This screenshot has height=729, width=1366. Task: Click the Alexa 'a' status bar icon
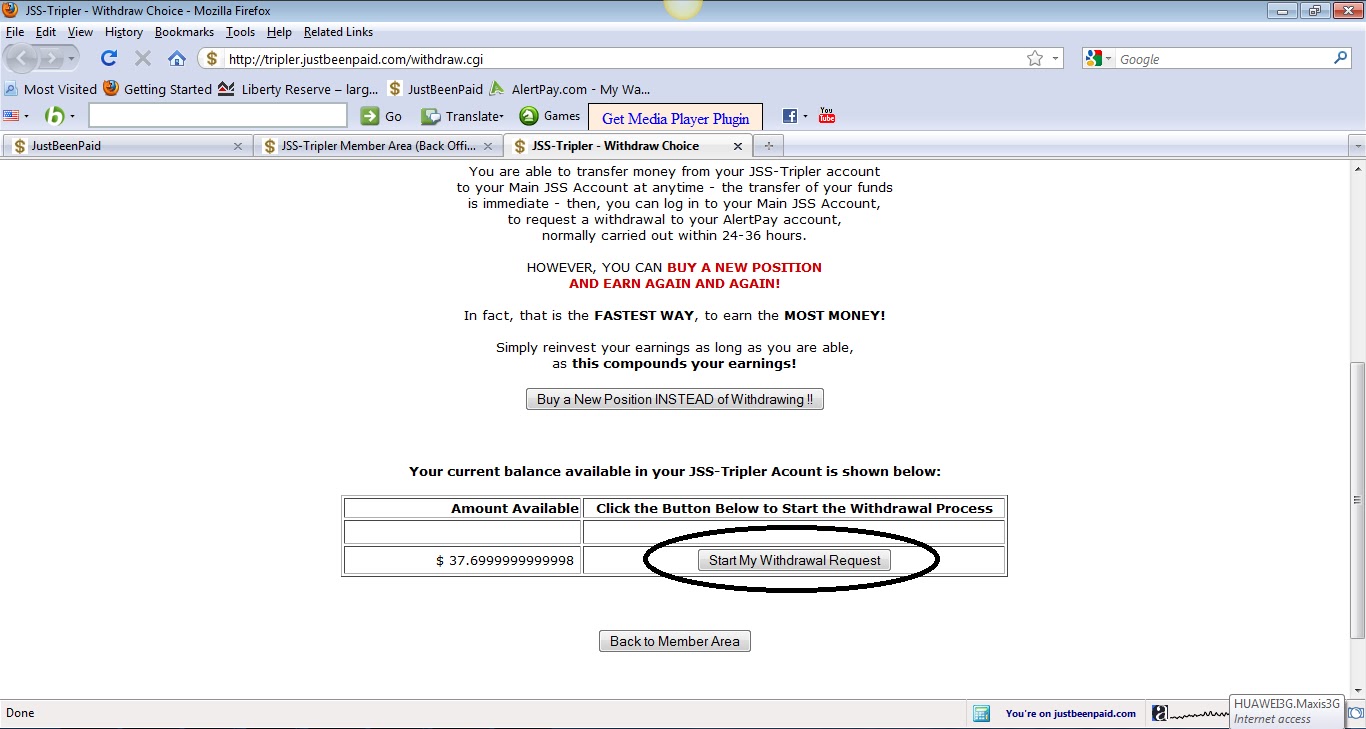[1159, 713]
